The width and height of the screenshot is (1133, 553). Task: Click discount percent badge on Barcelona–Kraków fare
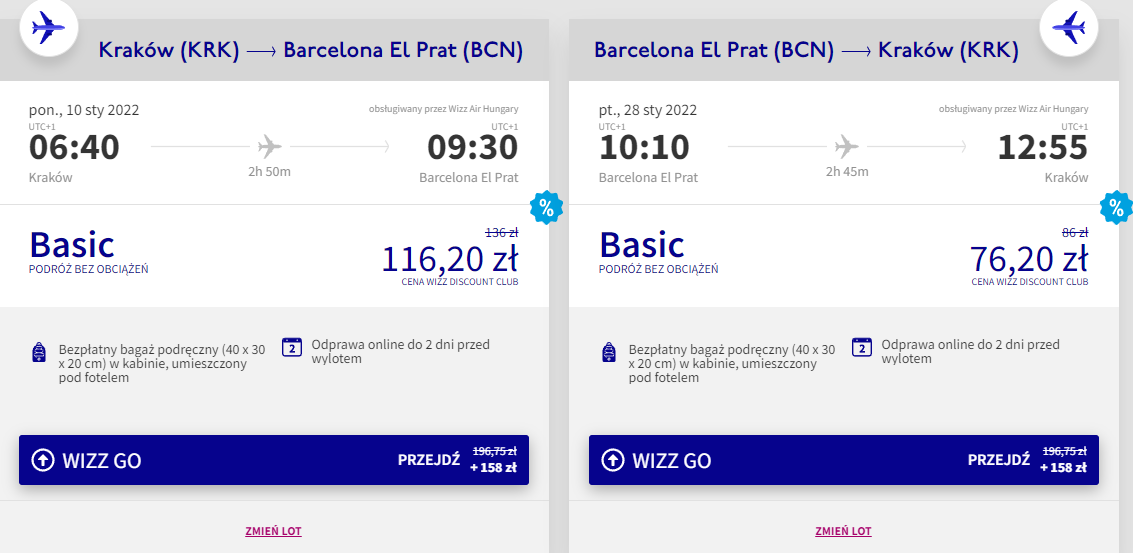pos(1116,208)
